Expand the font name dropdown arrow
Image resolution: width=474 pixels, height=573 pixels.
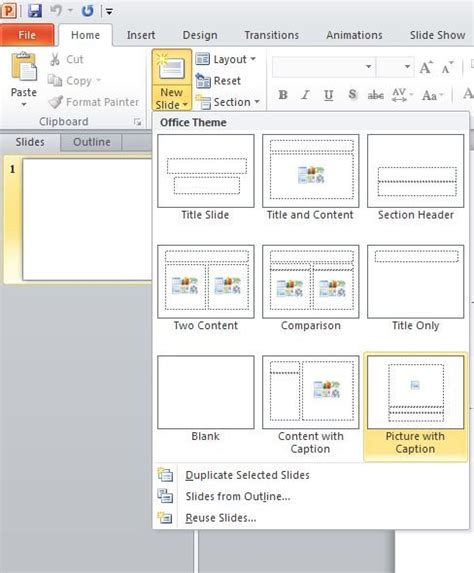pos(369,67)
